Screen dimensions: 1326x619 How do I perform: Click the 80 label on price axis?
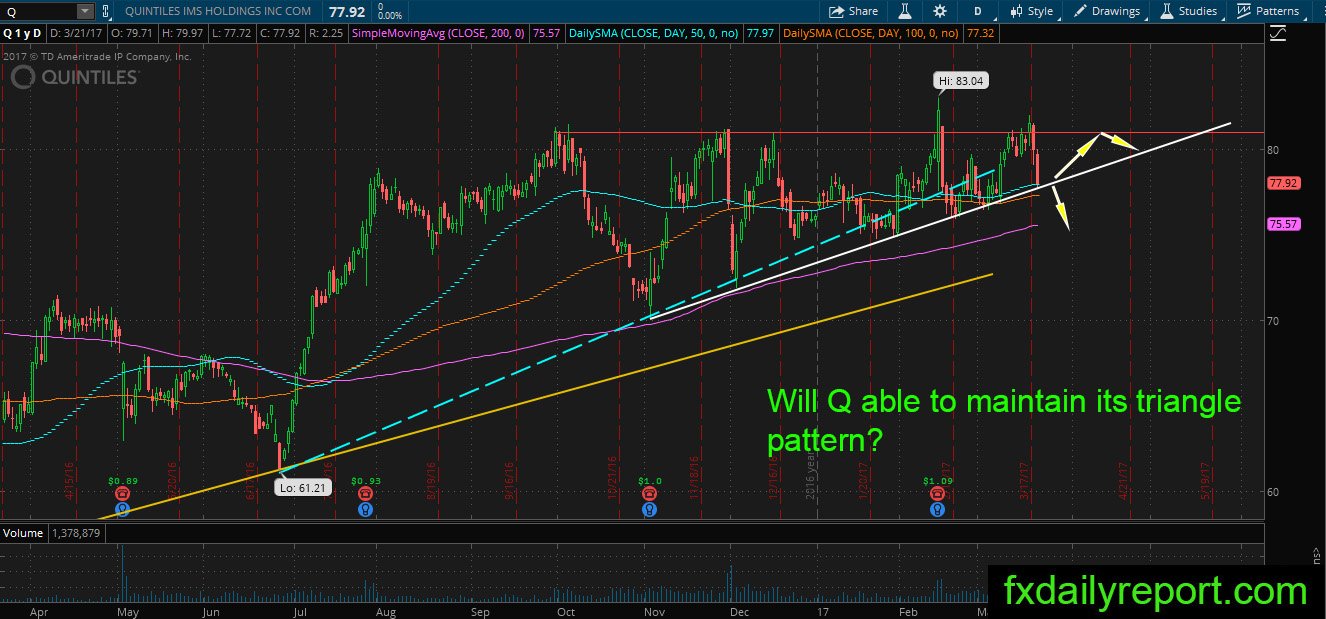1273,150
